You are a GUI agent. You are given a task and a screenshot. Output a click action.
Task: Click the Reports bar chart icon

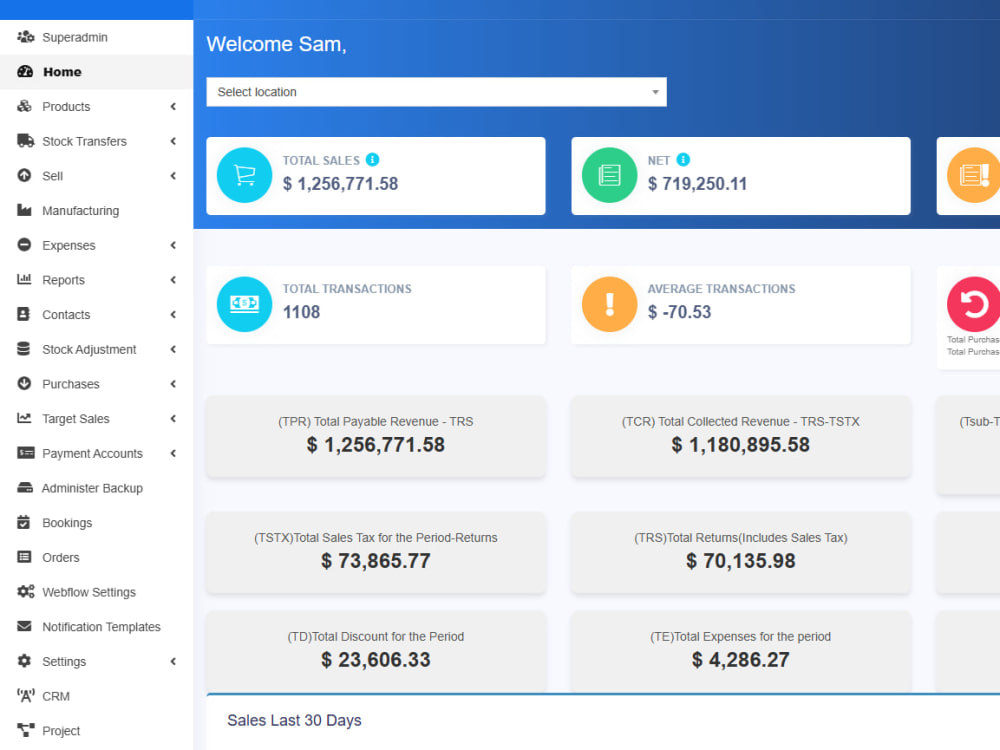tap(24, 279)
